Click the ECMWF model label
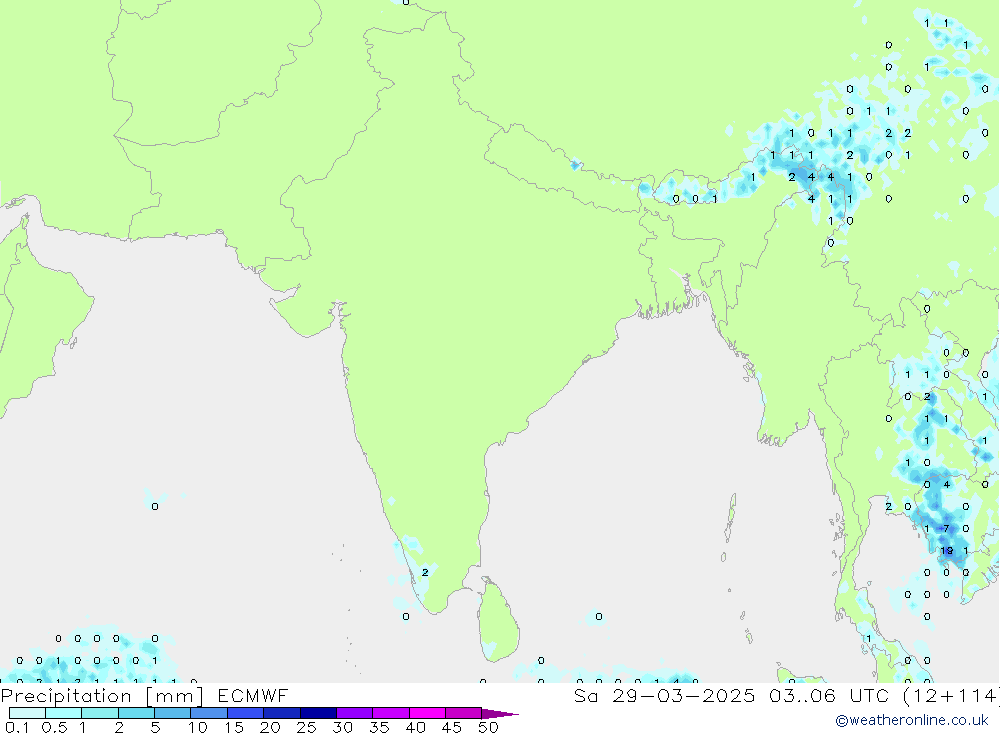Screen dimensions: 1000x733 253,695
